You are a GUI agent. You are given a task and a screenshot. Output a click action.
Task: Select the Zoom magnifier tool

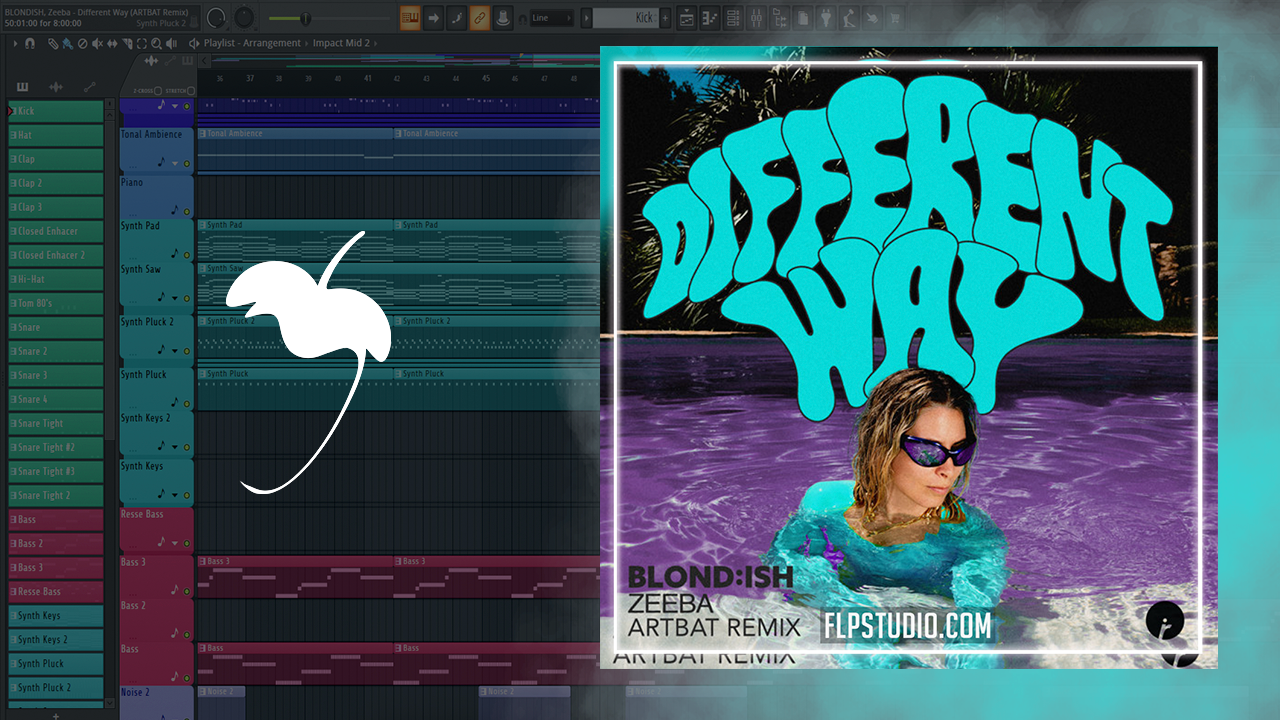157,43
